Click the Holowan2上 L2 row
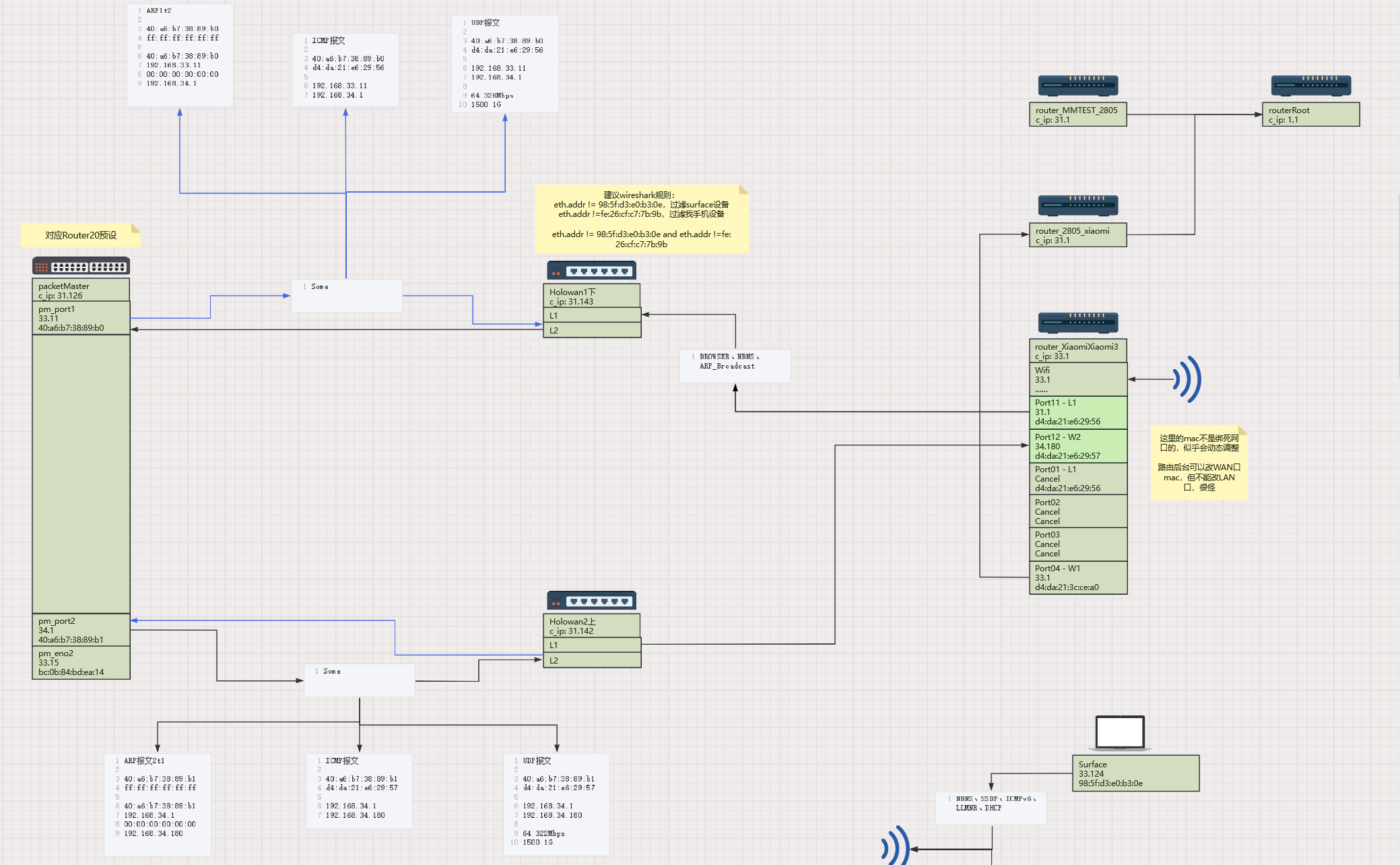 [x=591, y=660]
